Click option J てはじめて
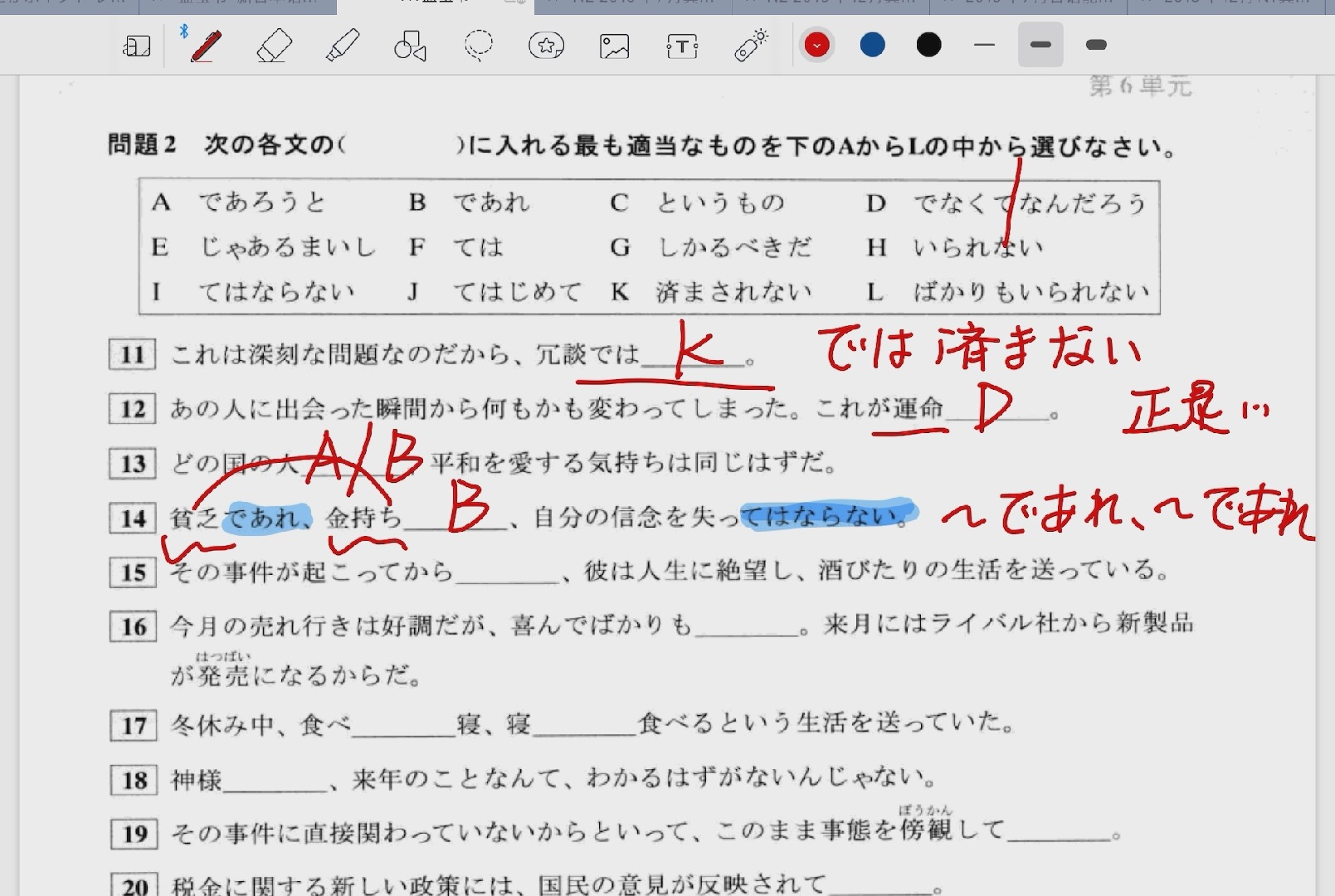Screen dimensions: 1335x896 tap(495, 292)
